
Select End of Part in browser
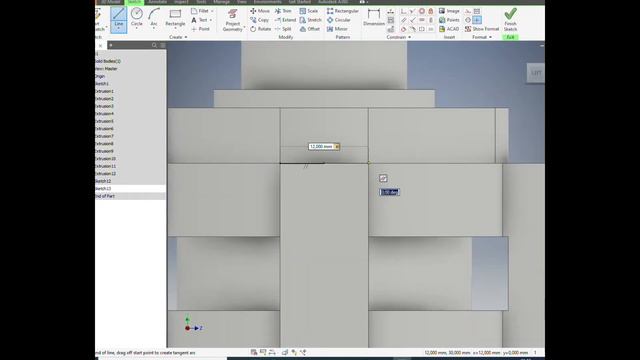105,196
